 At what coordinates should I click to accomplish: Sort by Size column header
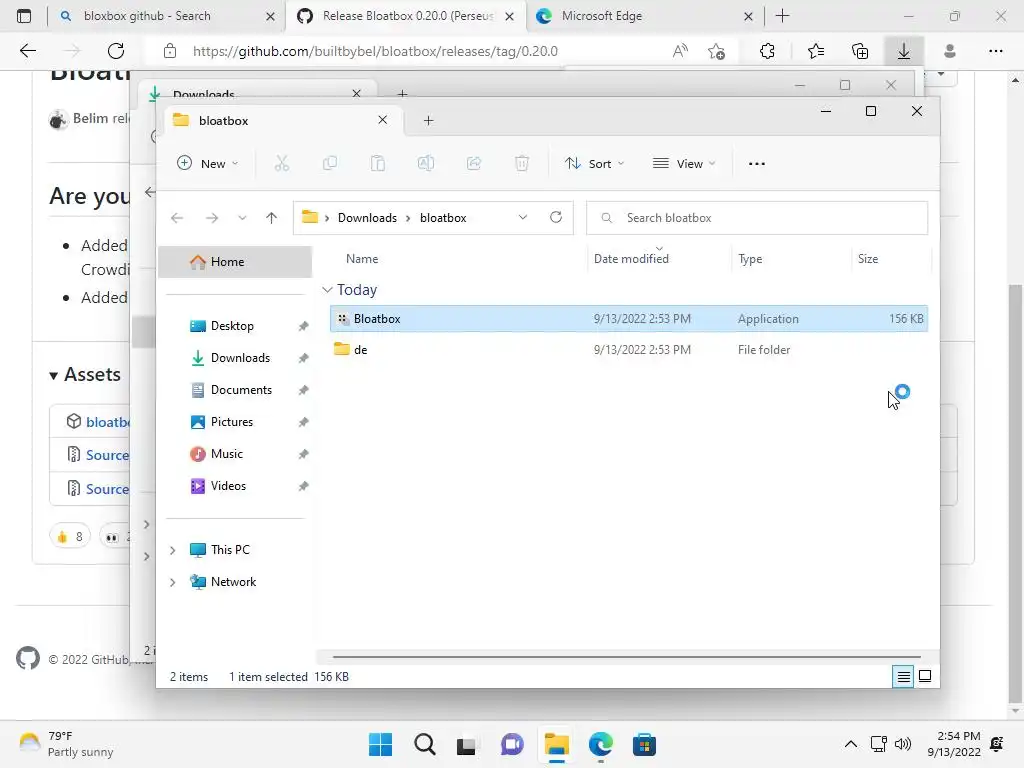[x=867, y=259]
